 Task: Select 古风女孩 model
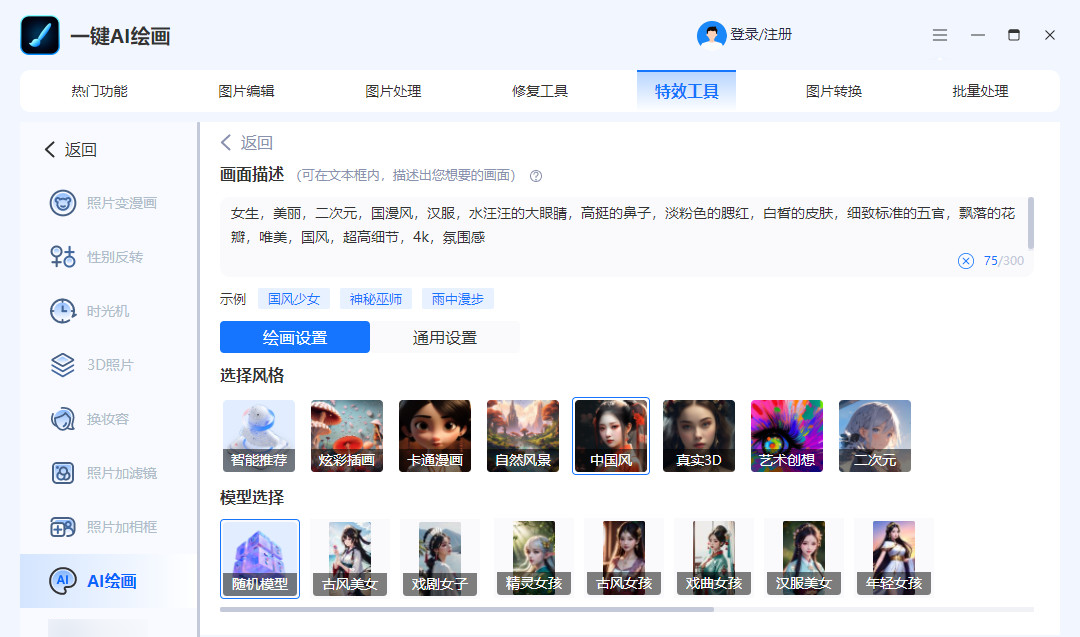tap(624, 558)
